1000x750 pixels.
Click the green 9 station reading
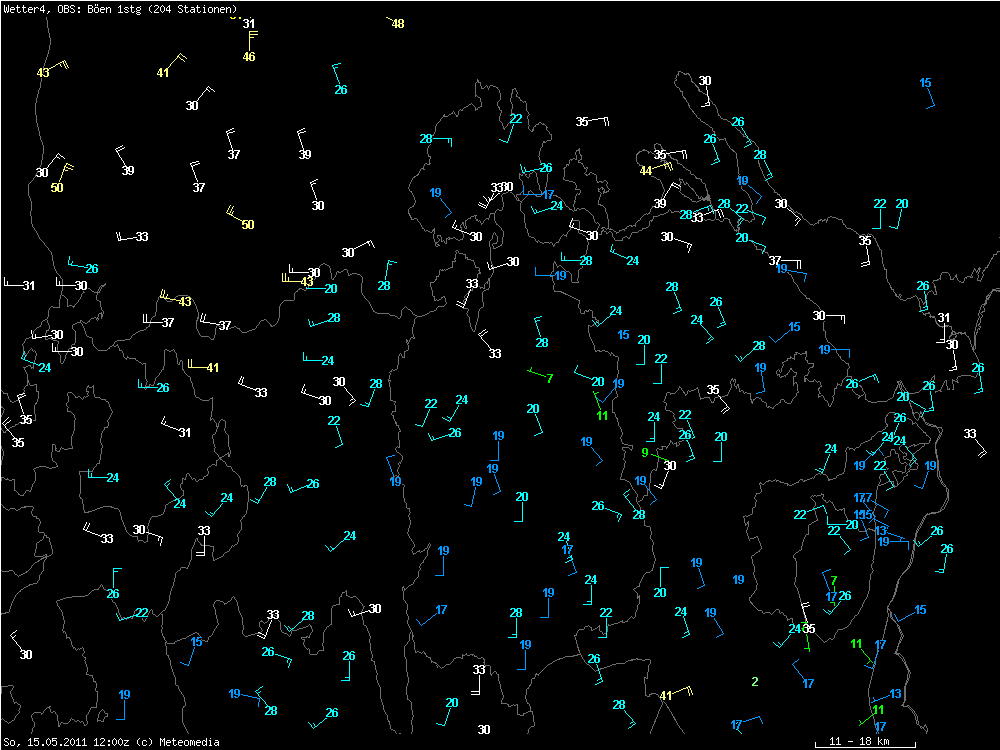coord(645,452)
